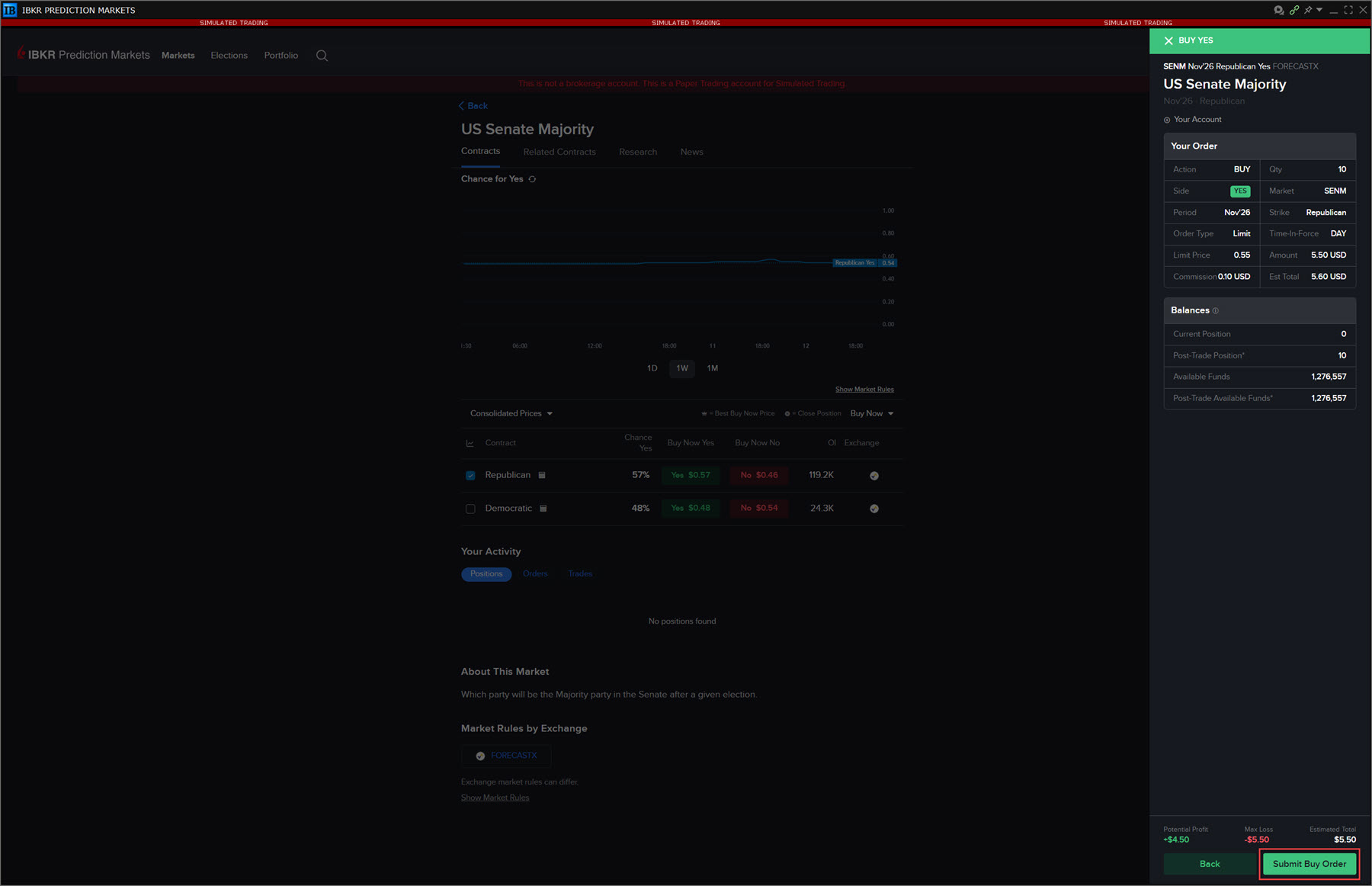Open the Consolidated Prices dropdown
Image resolution: width=1372 pixels, height=886 pixels.
tap(511, 413)
